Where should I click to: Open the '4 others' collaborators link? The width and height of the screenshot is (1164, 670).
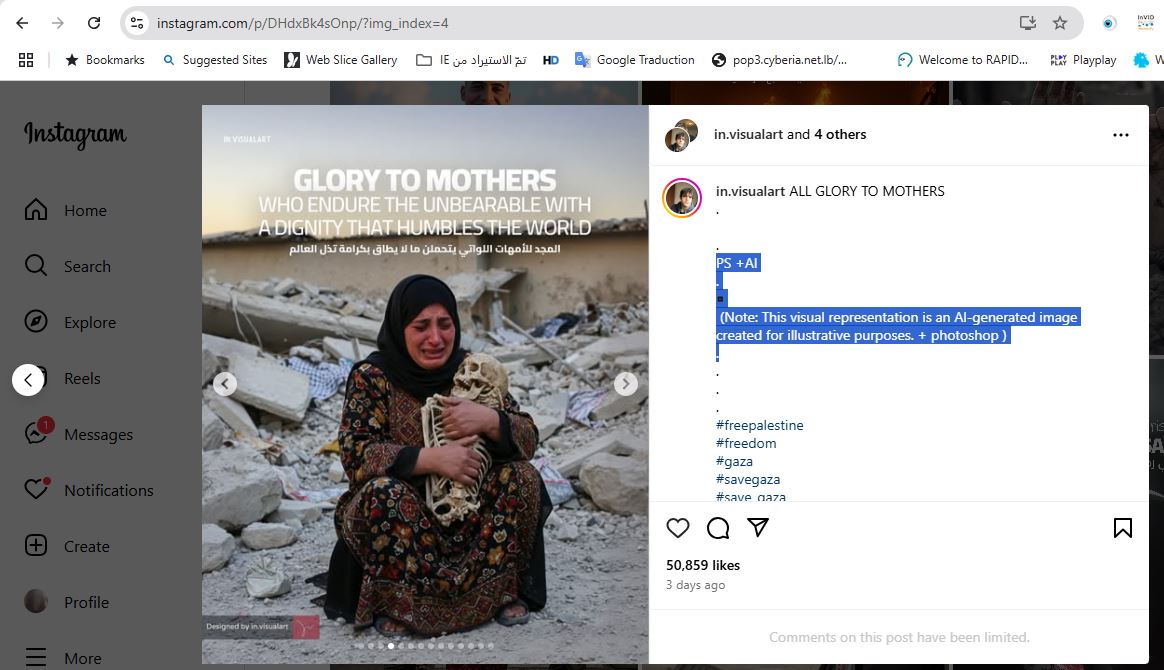(x=840, y=134)
